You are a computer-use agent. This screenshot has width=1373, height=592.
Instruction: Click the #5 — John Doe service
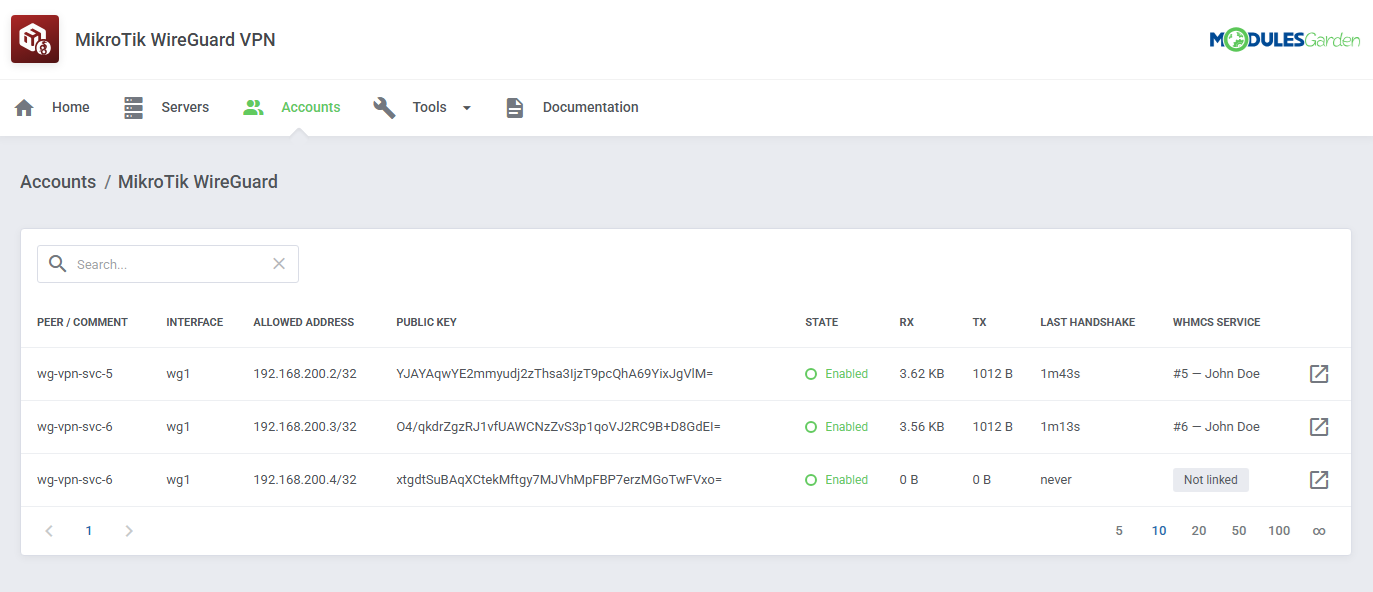[1217, 374]
